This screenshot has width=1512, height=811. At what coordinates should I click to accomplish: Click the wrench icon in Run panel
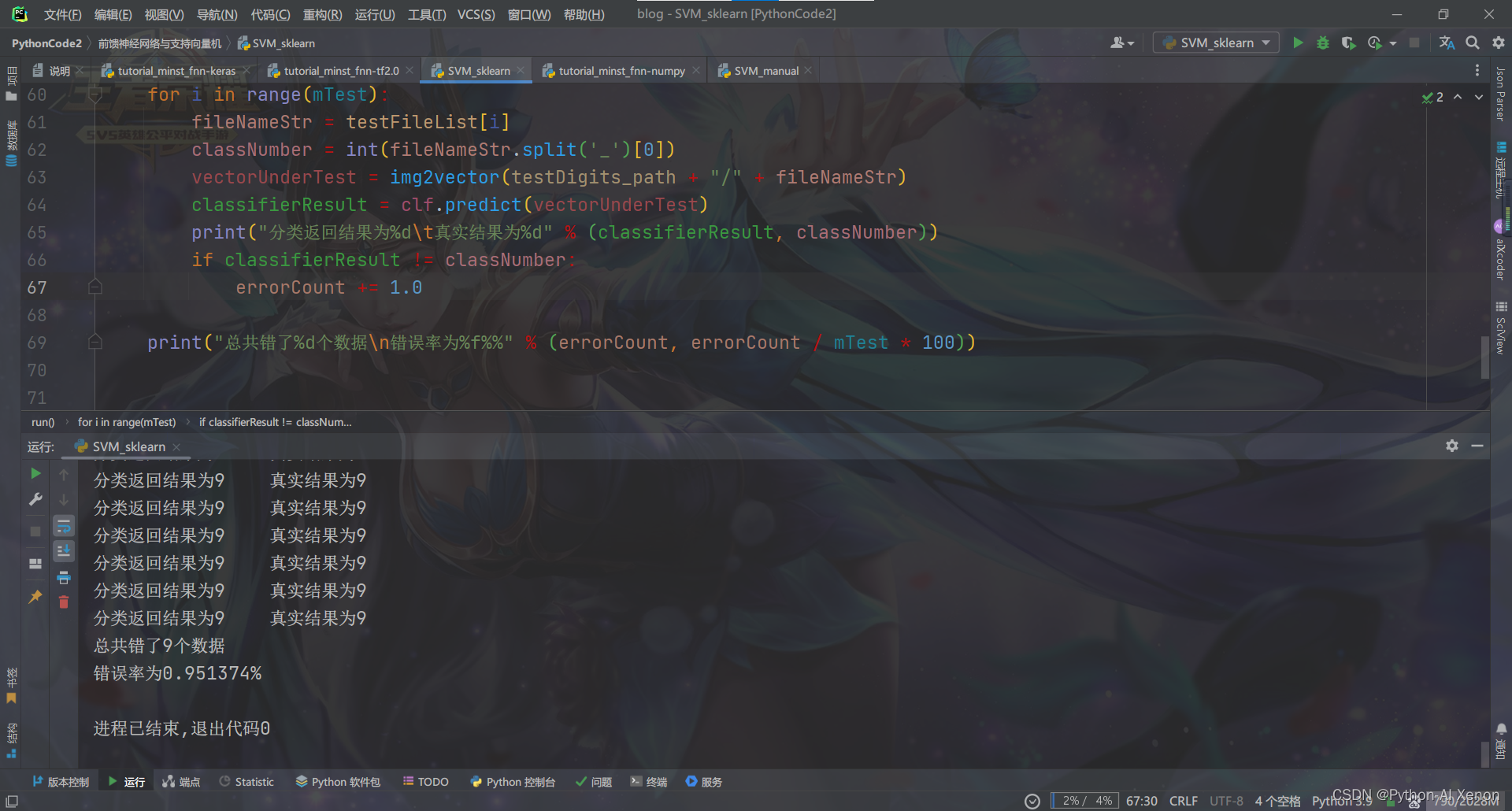tap(35, 499)
